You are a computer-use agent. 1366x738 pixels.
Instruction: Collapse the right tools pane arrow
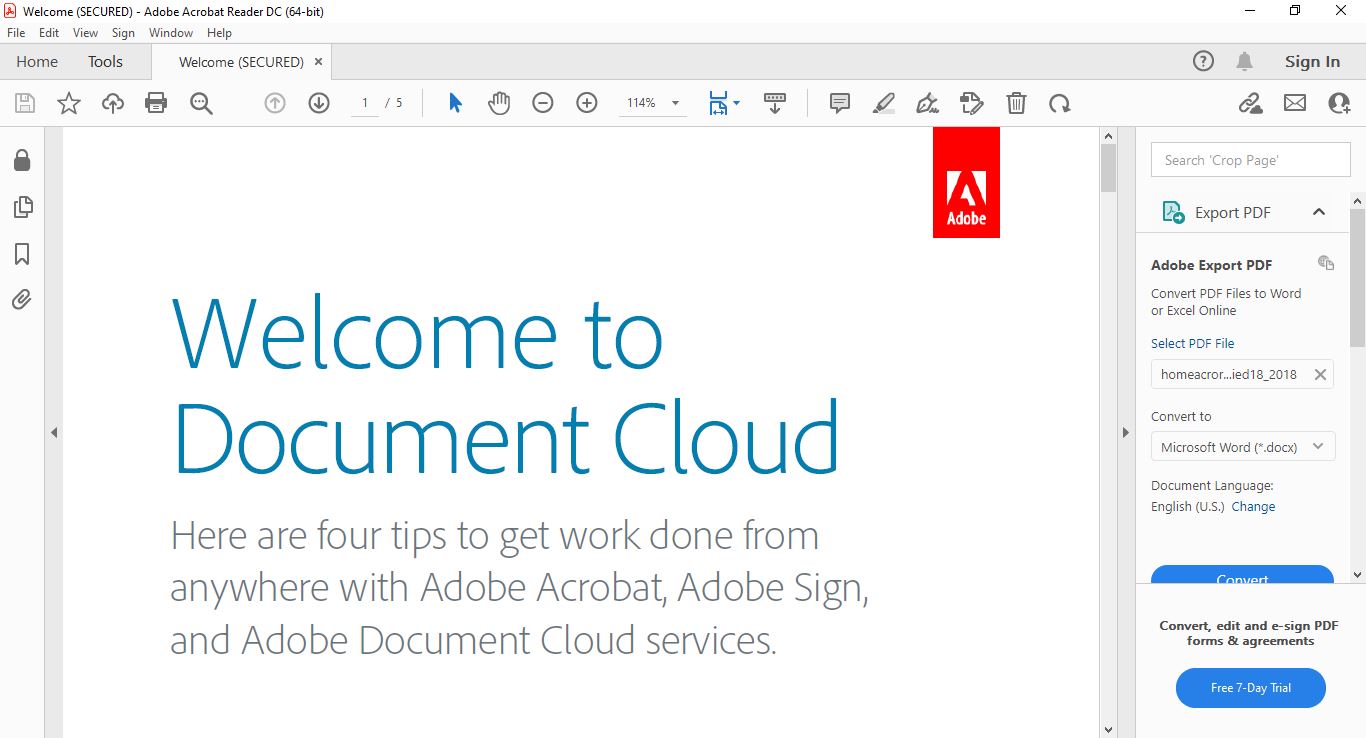point(1126,433)
